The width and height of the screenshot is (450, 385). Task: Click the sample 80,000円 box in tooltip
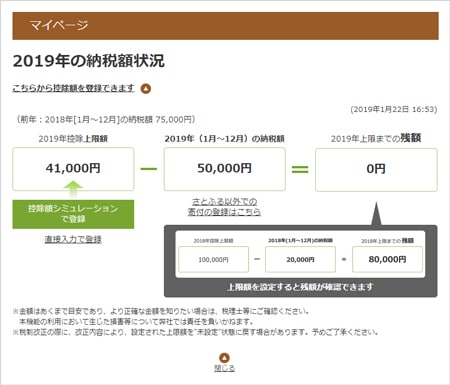coord(387,259)
